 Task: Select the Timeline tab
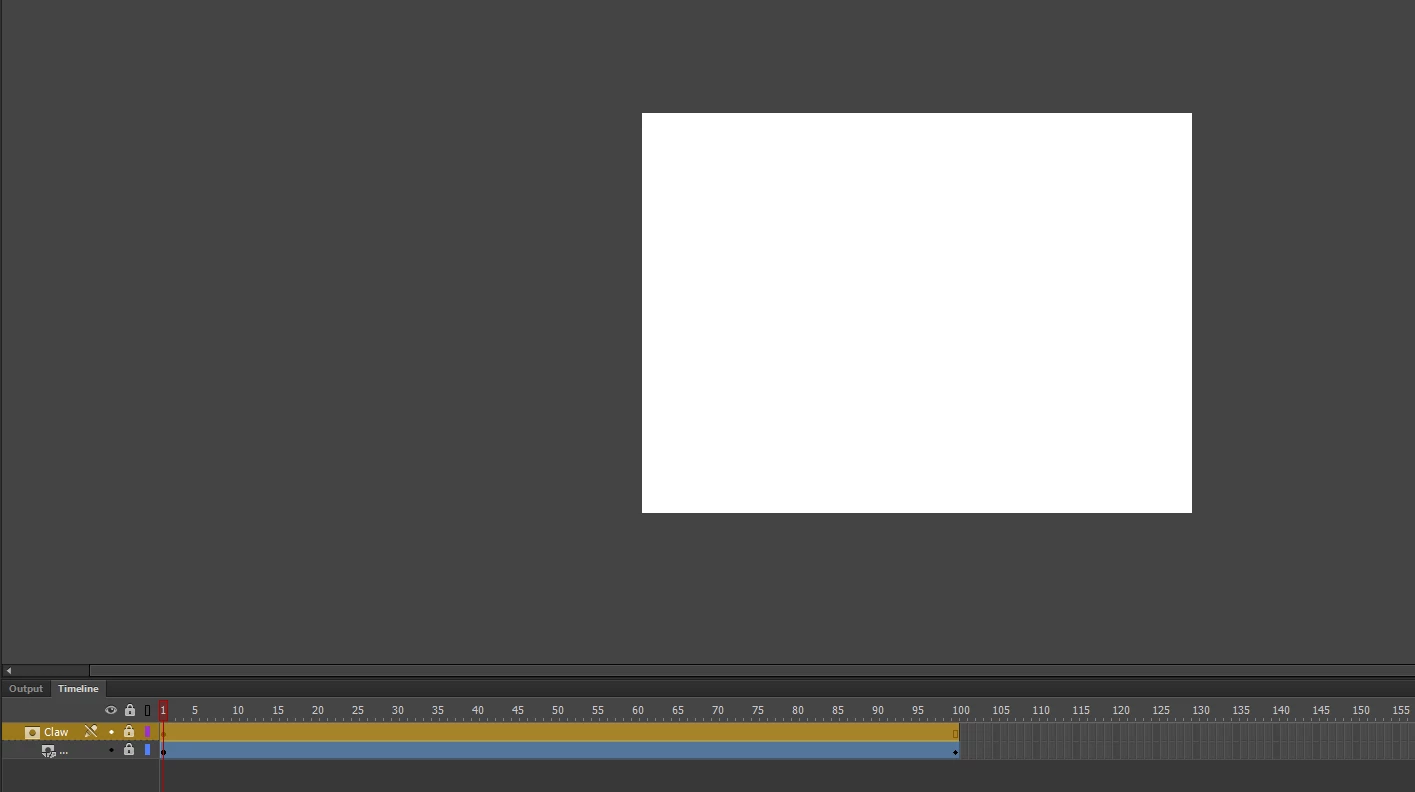[78, 689]
